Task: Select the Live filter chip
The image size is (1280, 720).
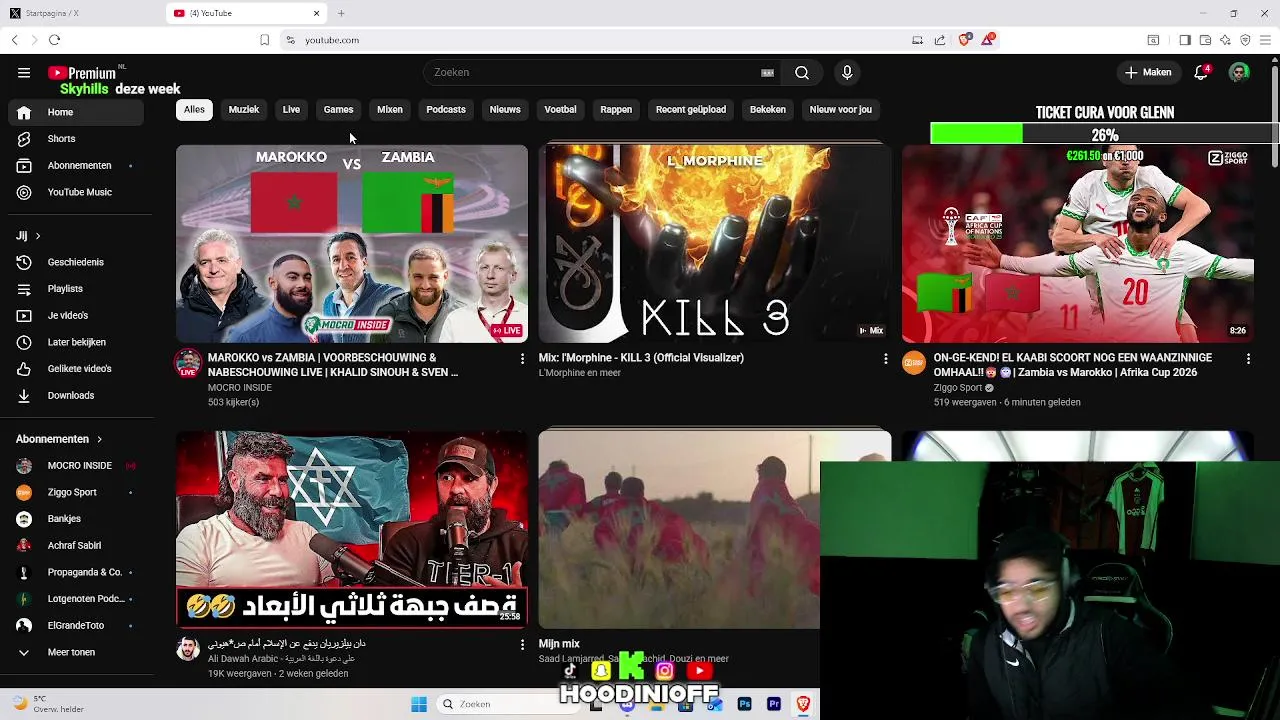Action: coord(291,110)
